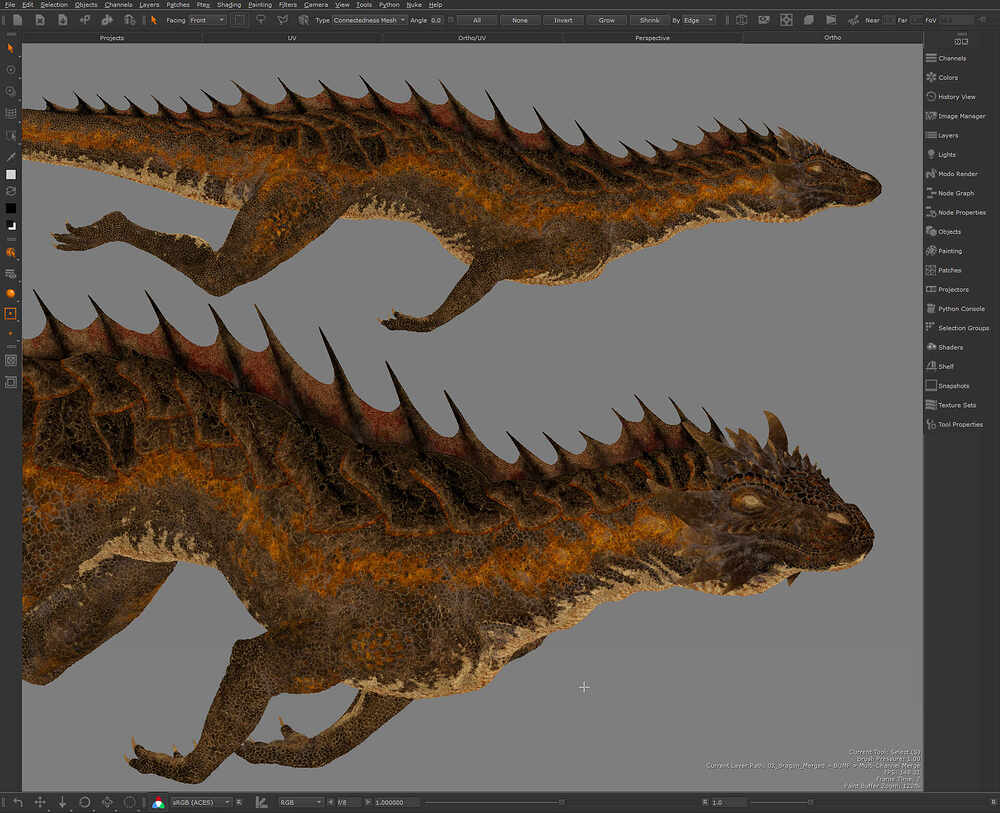Open the By dropdown set to Edge

point(699,20)
